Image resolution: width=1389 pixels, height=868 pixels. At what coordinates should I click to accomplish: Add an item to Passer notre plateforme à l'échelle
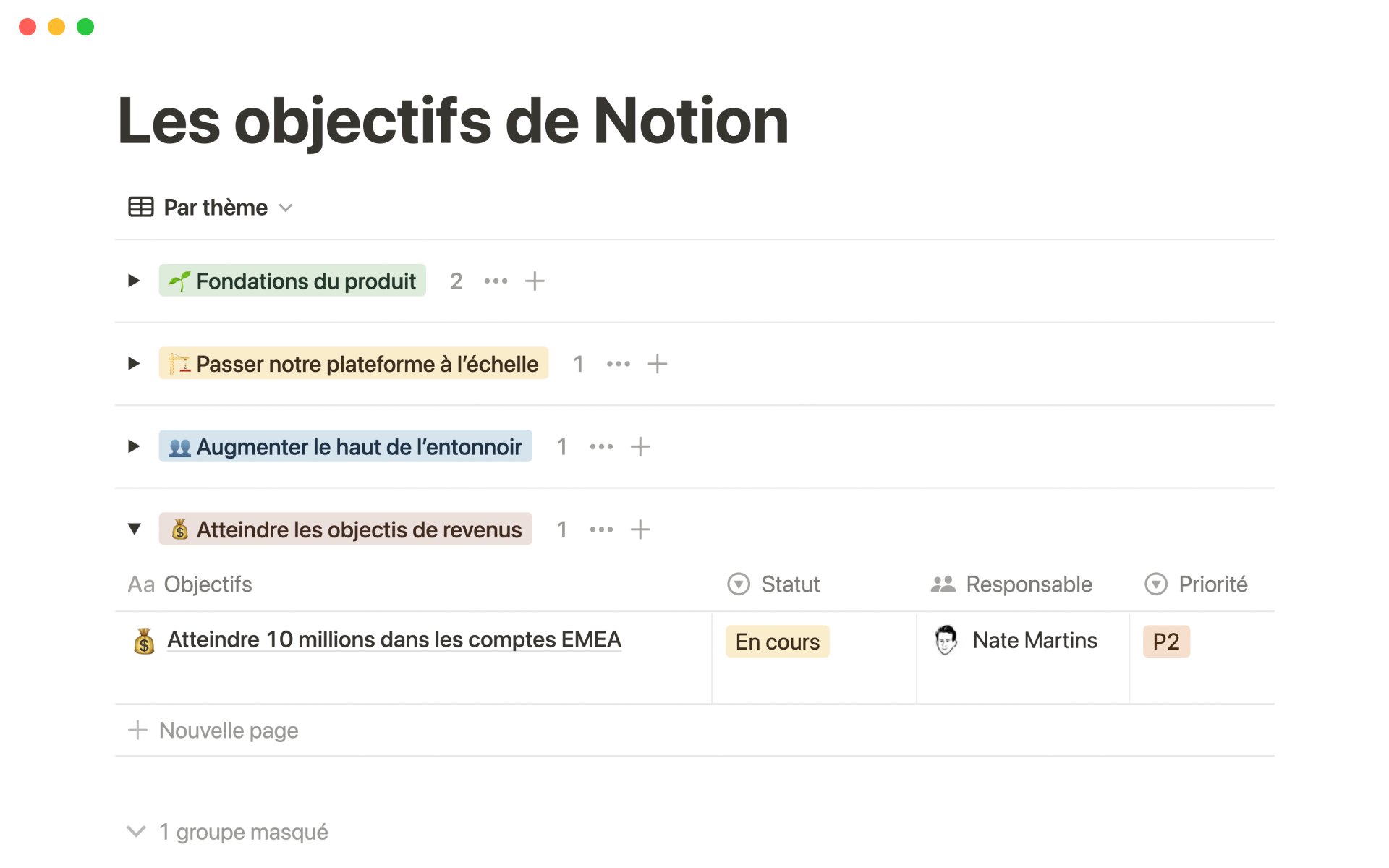click(x=657, y=364)
